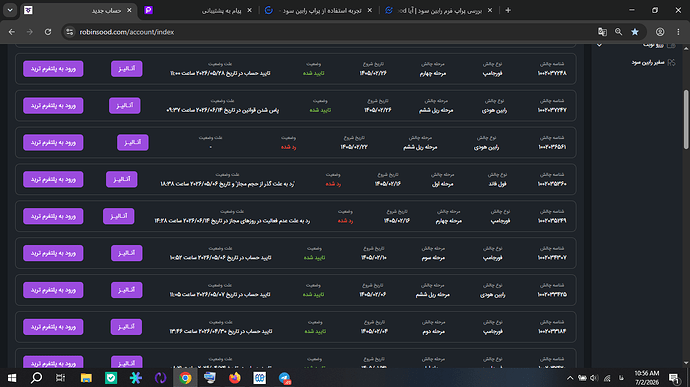
Task: Click the scrollbar down arrow
Action: (x=686, y=363)
